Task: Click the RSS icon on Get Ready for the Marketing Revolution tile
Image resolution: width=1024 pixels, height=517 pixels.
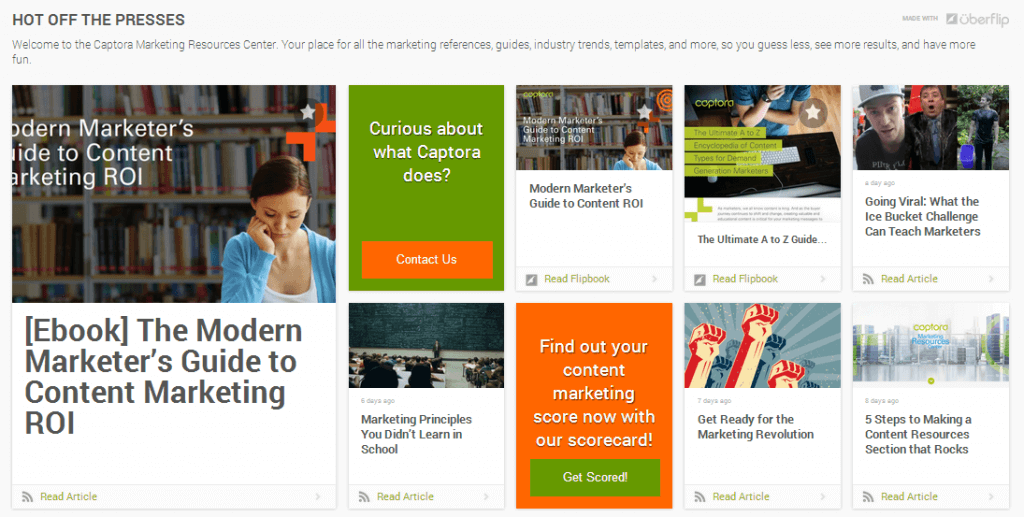Action: click(699, 496)
